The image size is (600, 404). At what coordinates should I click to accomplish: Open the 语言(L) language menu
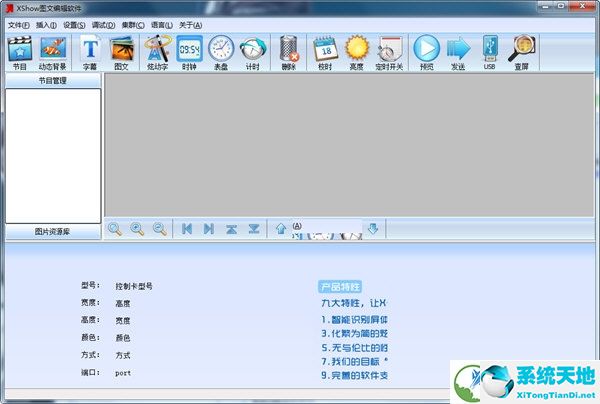coord(161,25)
